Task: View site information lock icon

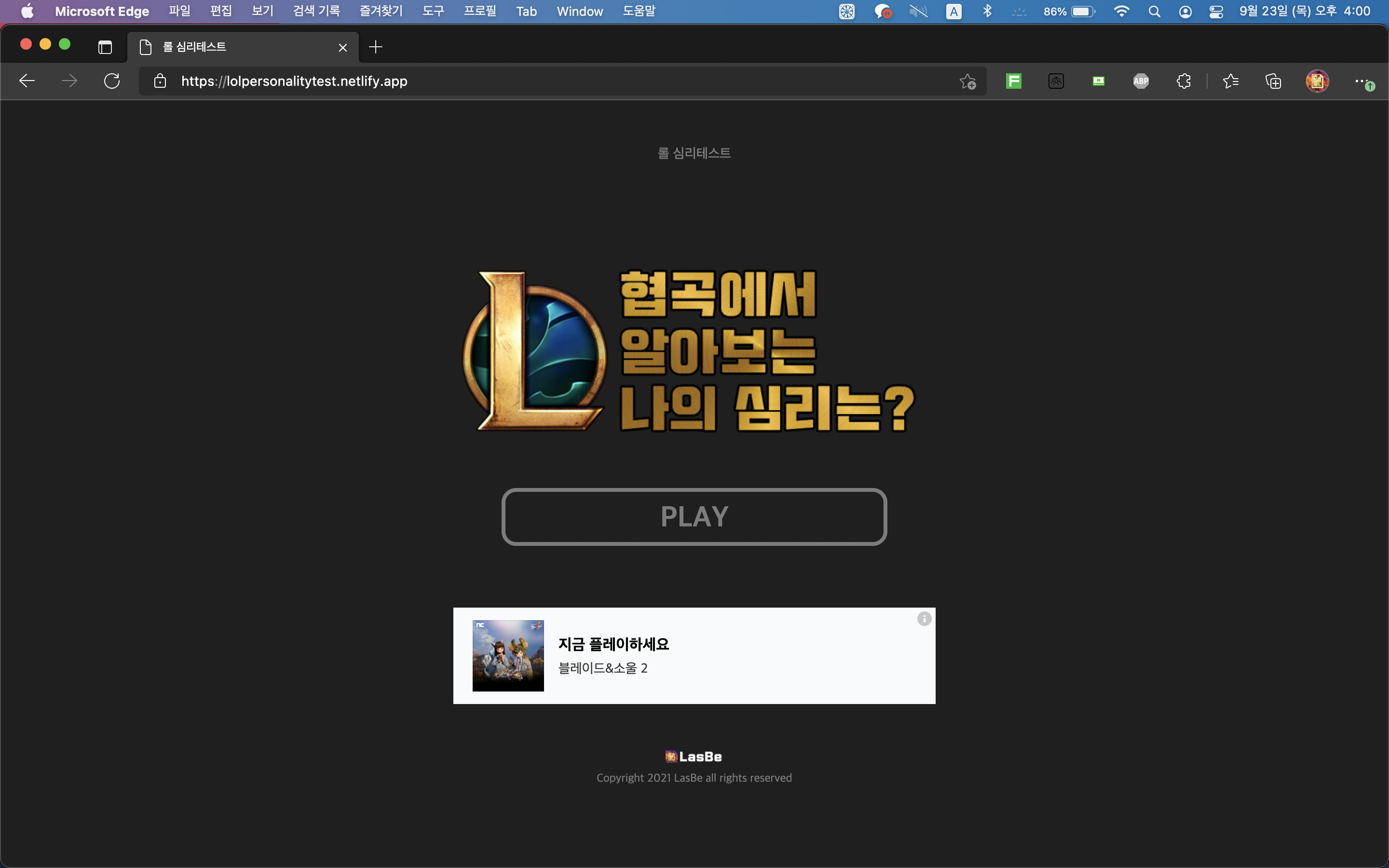Action: tap(160, 81)
